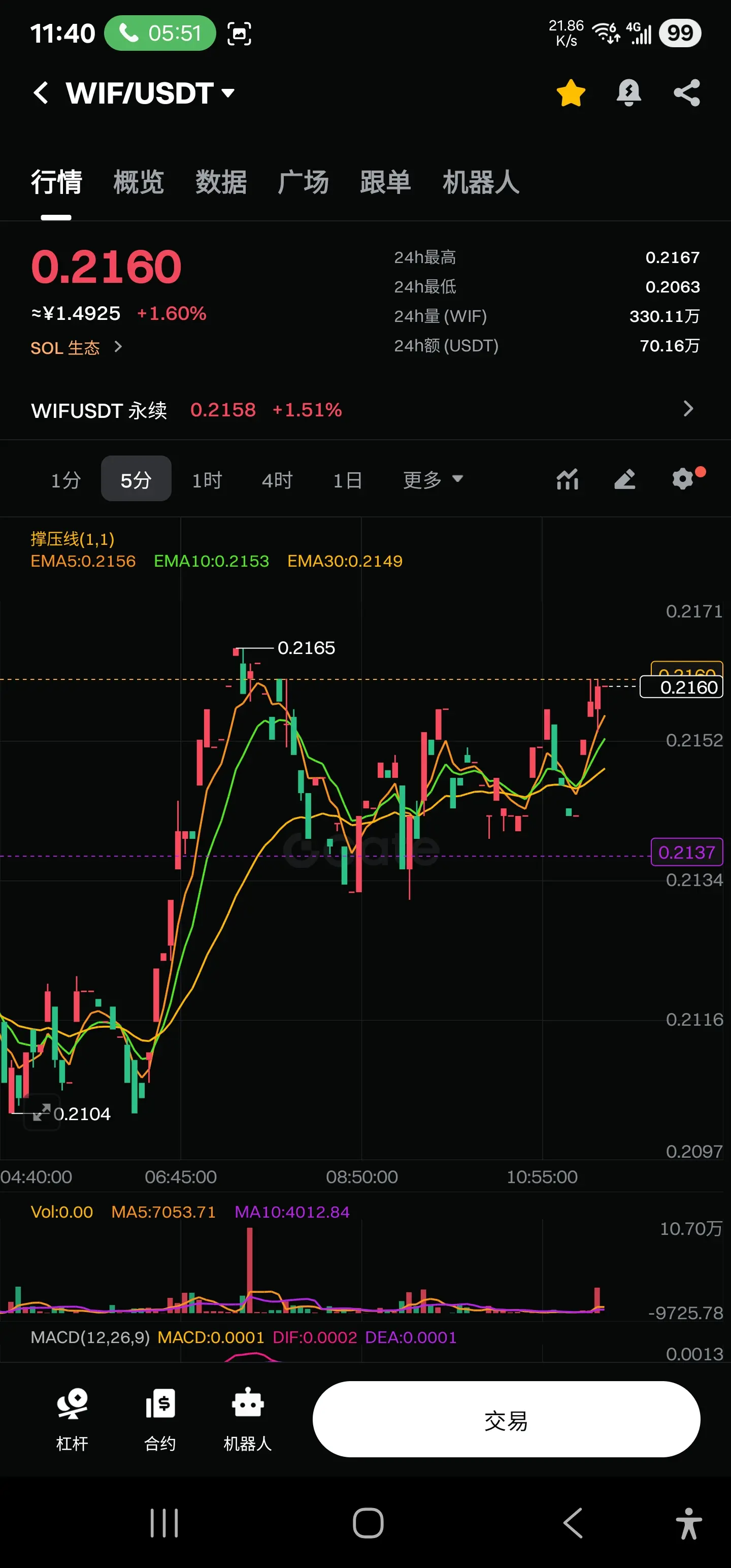Screen dimensions: 731x1568
Task: Go to home screen via navigation bar
Action: [368, 1523]
